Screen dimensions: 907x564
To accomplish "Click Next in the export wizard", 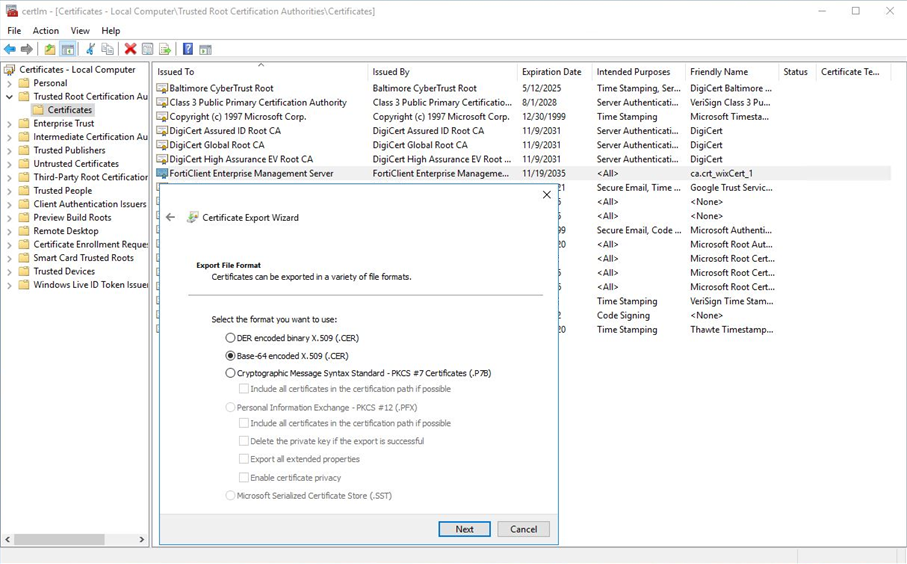I will (x=464, y=529).
